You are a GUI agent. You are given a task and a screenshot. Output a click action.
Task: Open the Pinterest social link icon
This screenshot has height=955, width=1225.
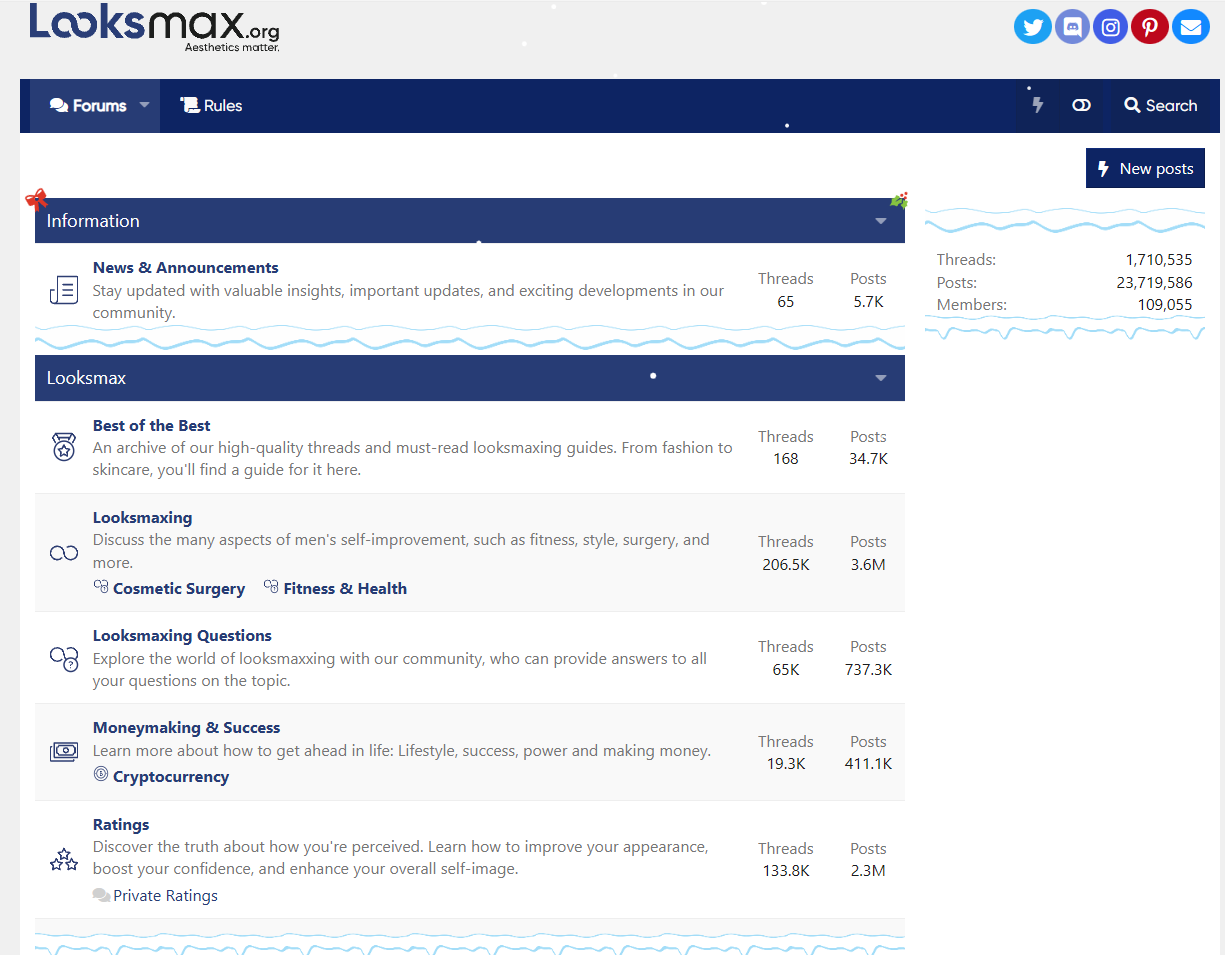[x=1150, y=26]
